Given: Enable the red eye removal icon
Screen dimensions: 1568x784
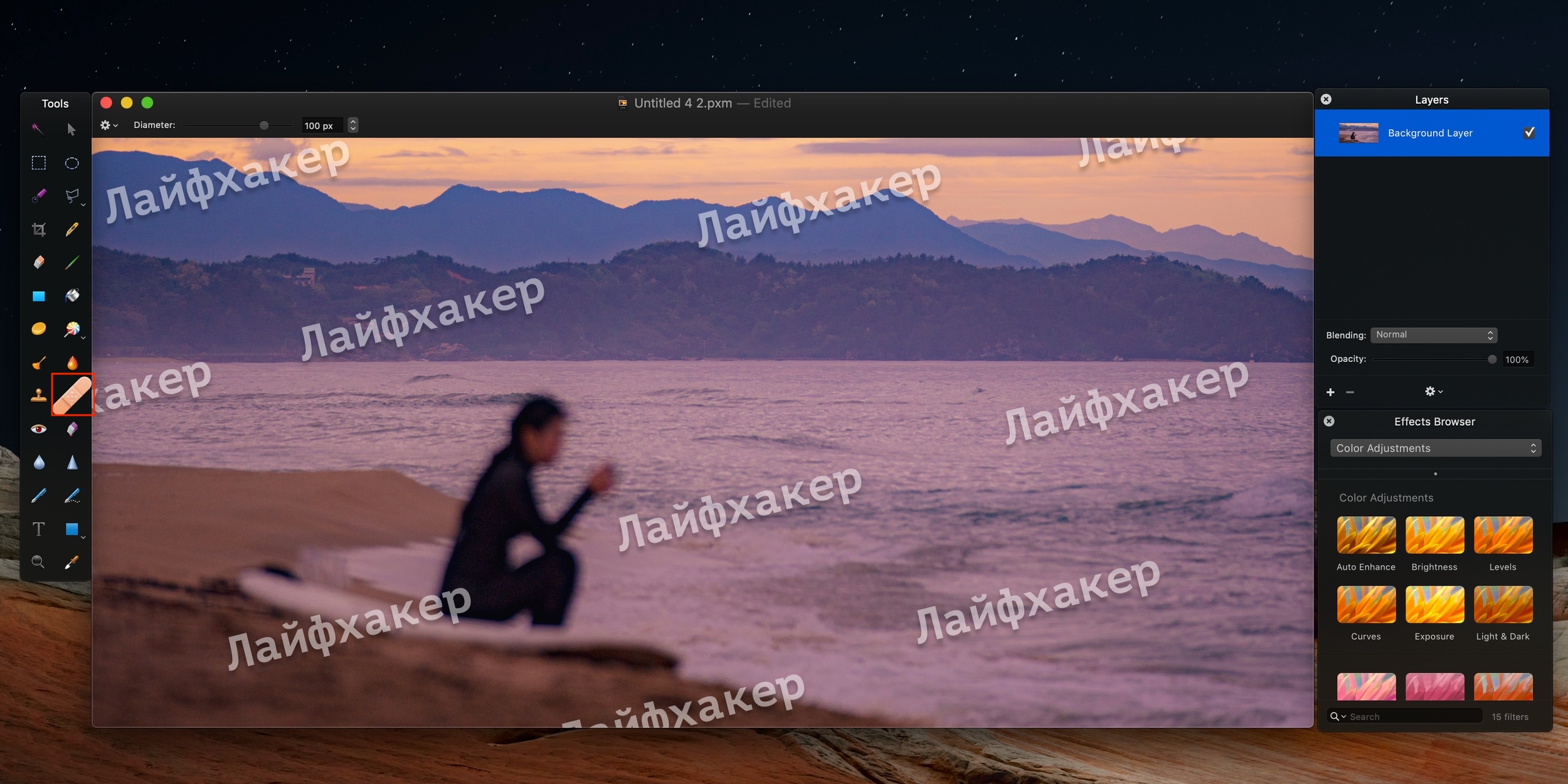Looking at the screenshot, I should click(39, 428).
